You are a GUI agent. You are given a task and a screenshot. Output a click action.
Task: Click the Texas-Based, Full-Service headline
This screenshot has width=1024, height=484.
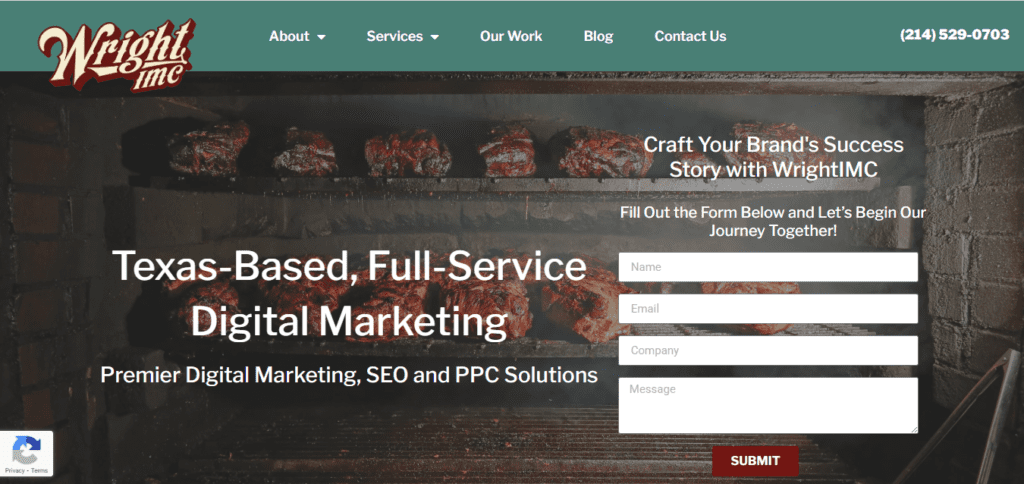(x=349, y=266)
